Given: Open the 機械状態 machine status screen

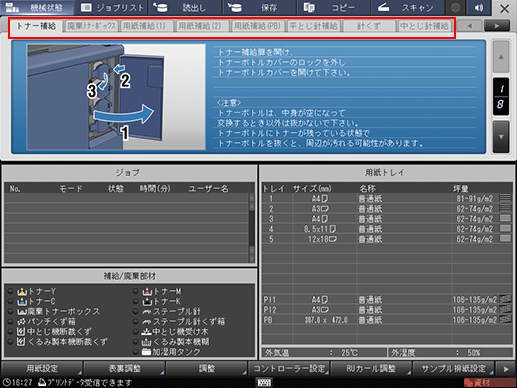Looking at the screenshot, I should click(37, 7).
